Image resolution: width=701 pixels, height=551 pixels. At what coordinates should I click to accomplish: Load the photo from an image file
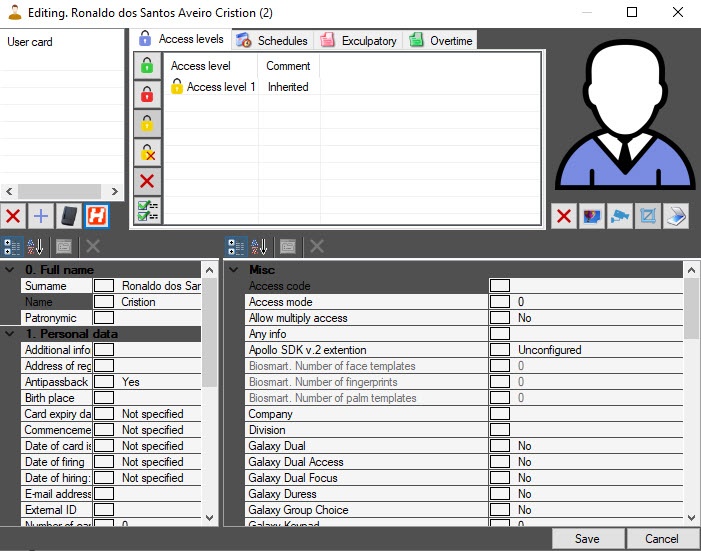(x=591, y=216)
